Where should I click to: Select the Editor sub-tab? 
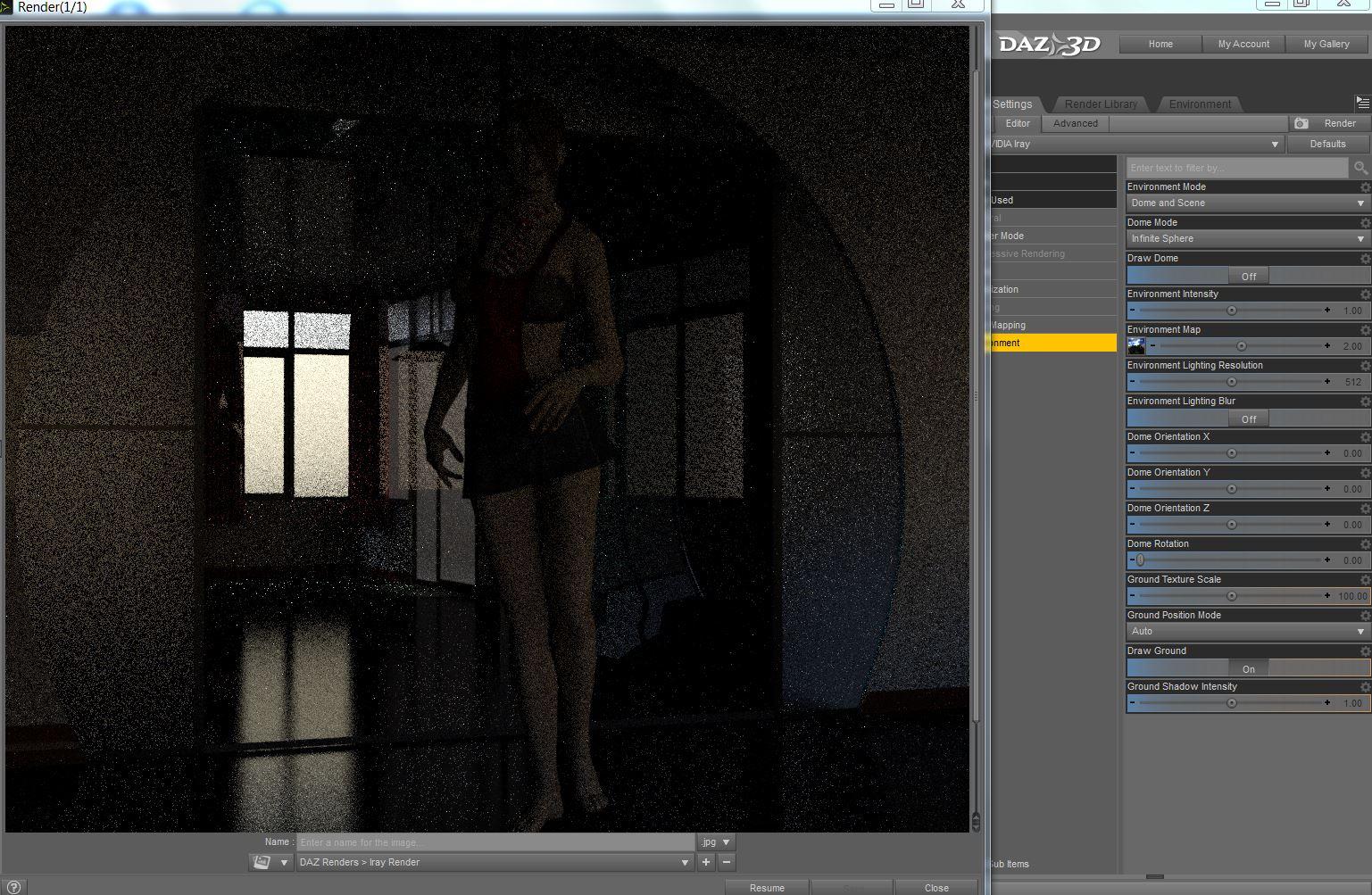pyautogui.click(x=1018, y=124)
